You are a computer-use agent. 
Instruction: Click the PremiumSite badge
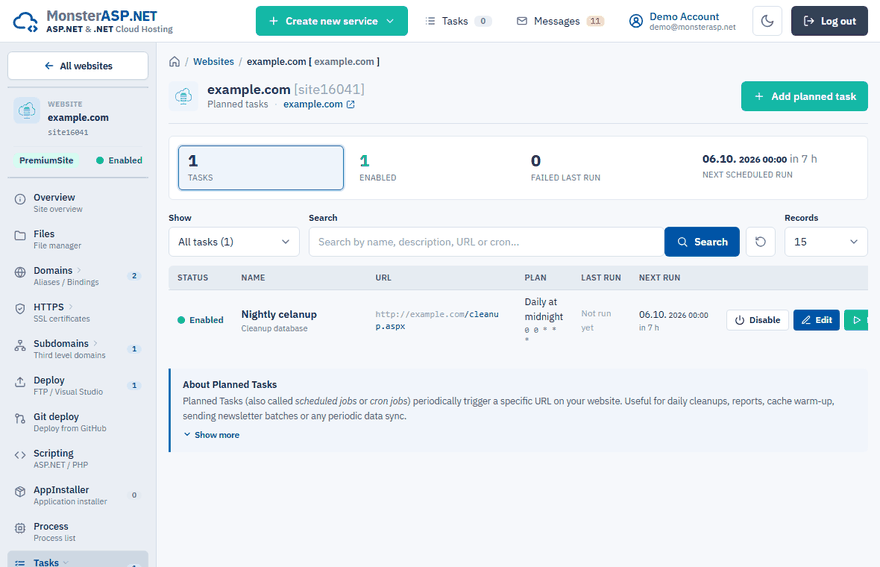tap(47, 161)
